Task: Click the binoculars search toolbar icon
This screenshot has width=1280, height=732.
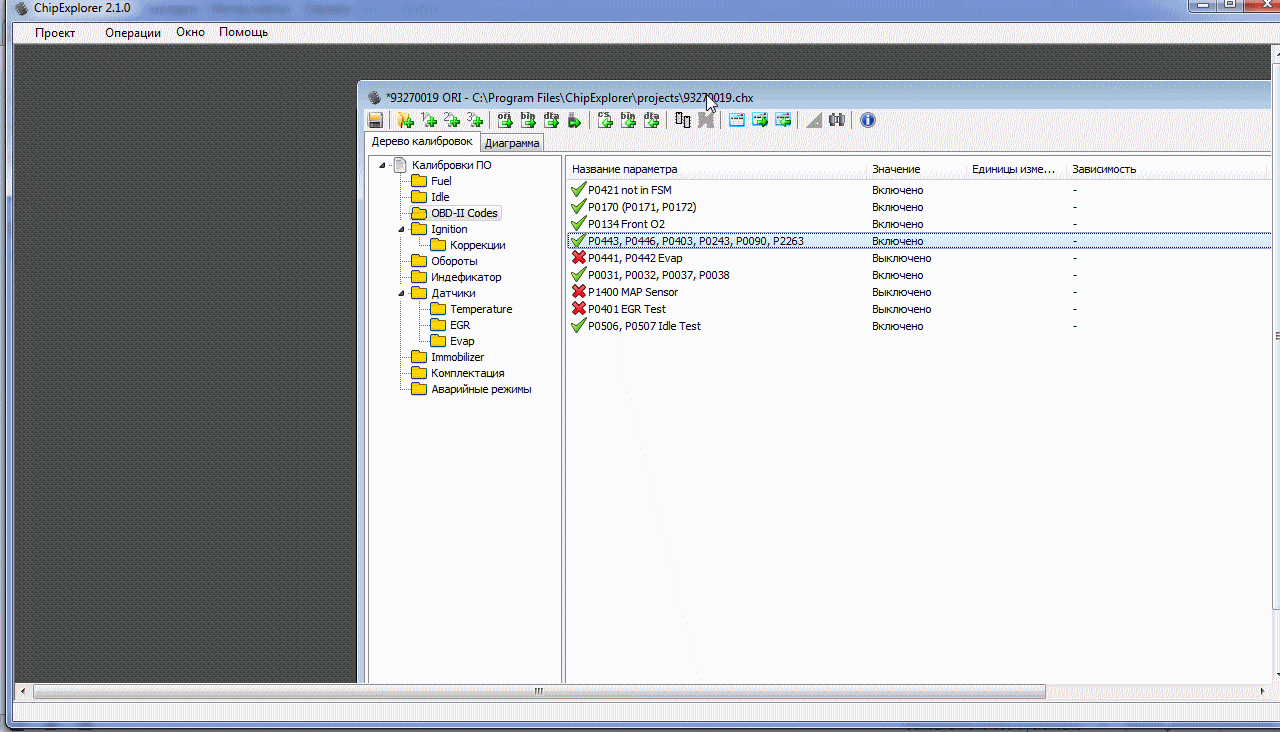Action: (x=837, y=120)
